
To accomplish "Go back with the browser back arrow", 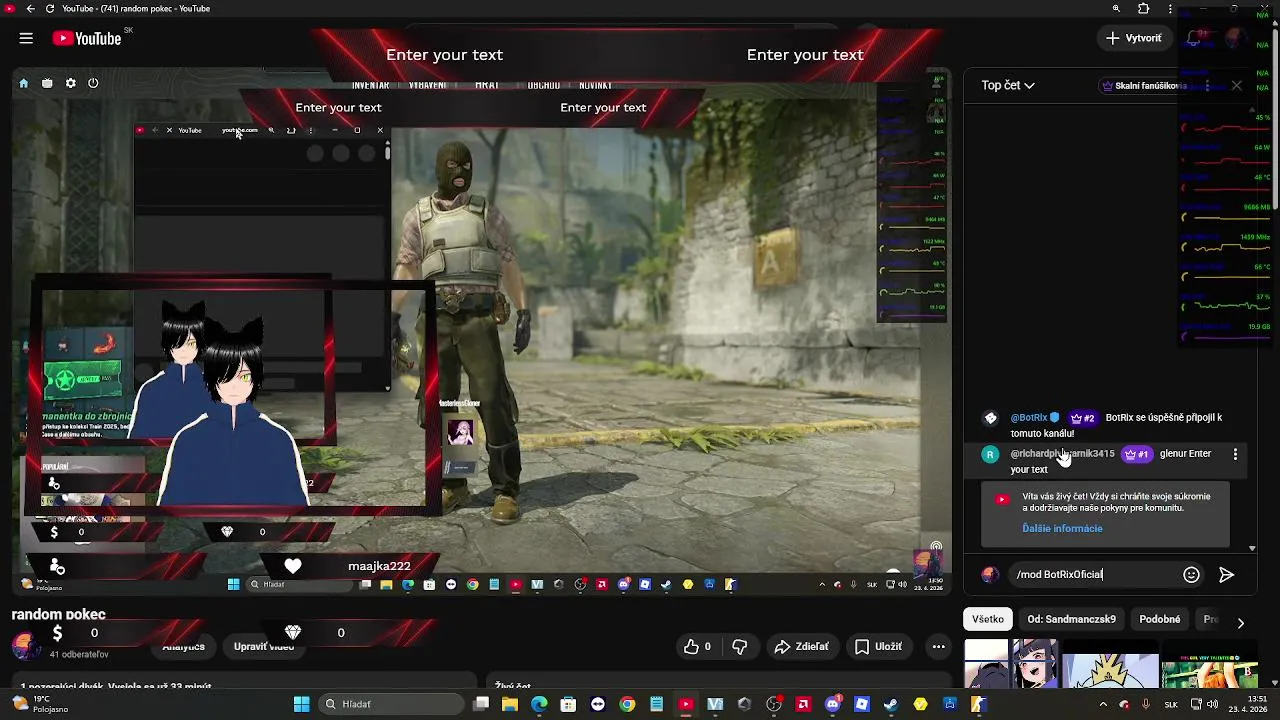I will (x=31, y=9).
